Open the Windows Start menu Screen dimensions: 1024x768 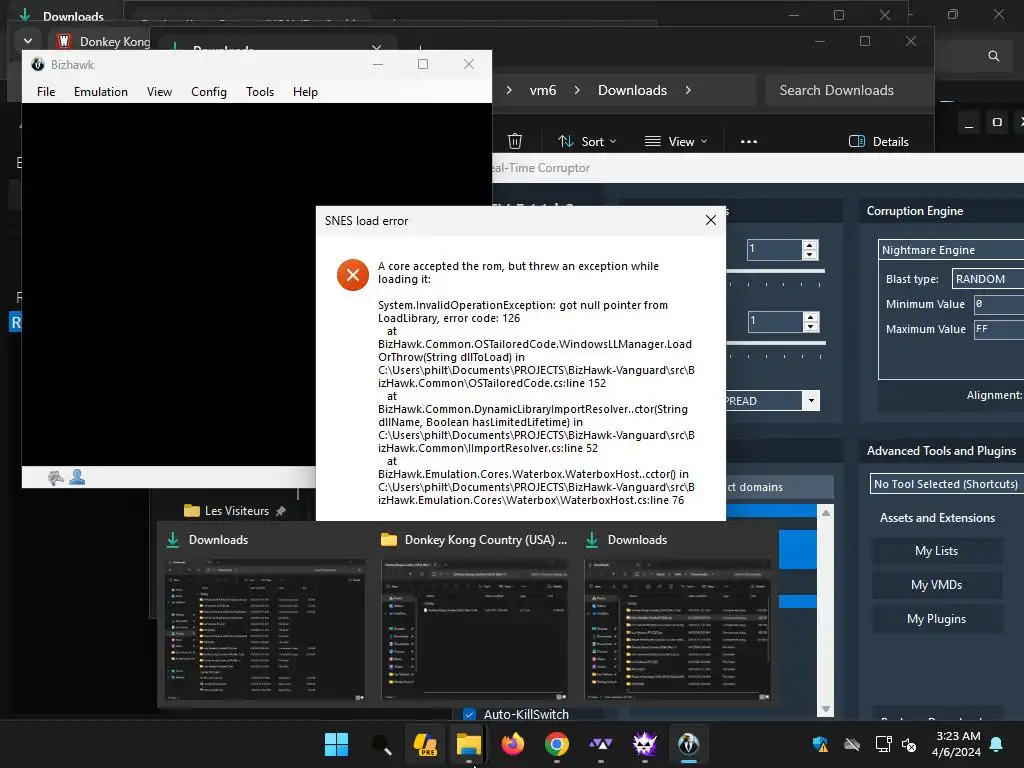tap(336, 744)
